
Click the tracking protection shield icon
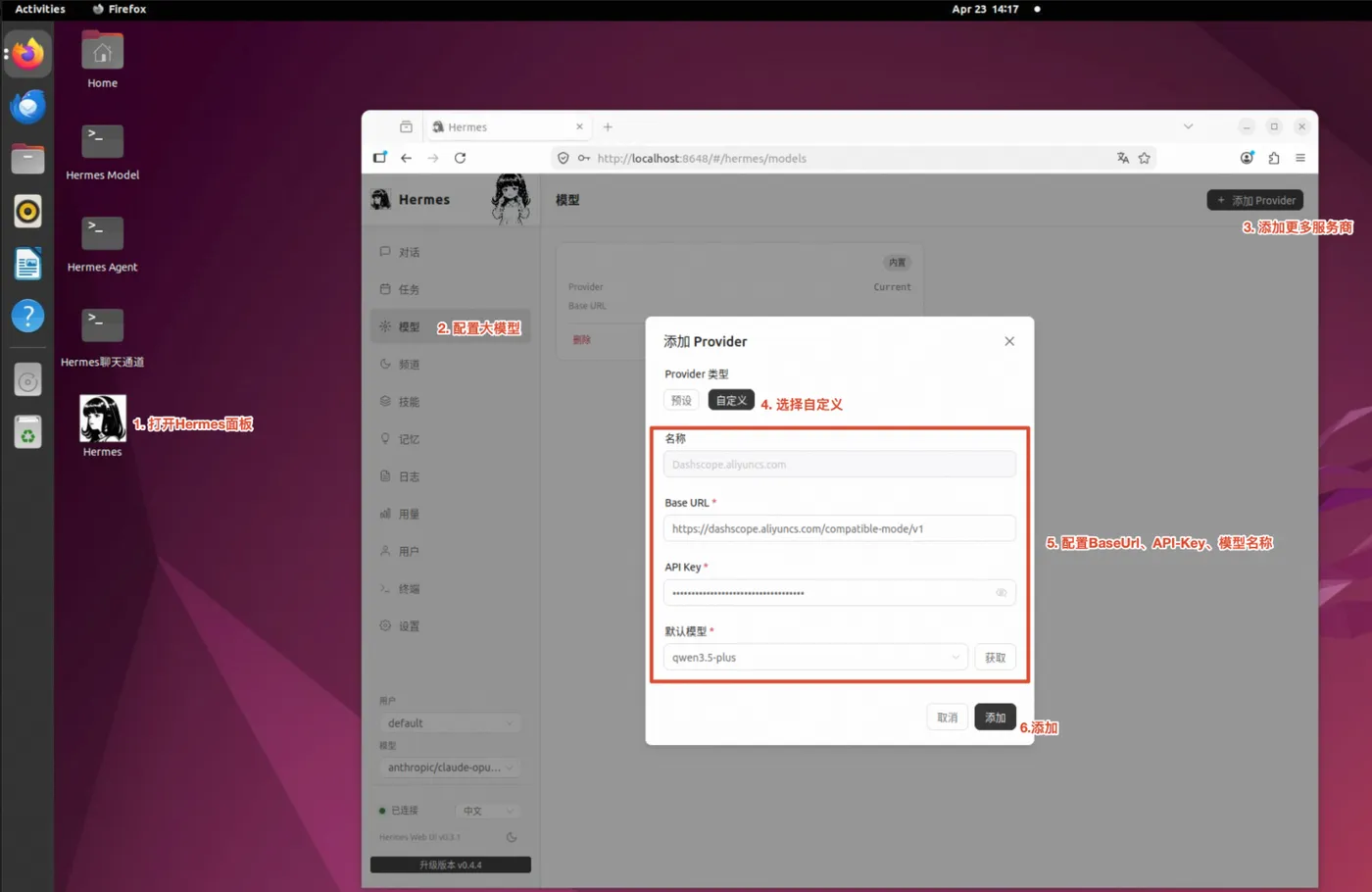tap(563, 158)
